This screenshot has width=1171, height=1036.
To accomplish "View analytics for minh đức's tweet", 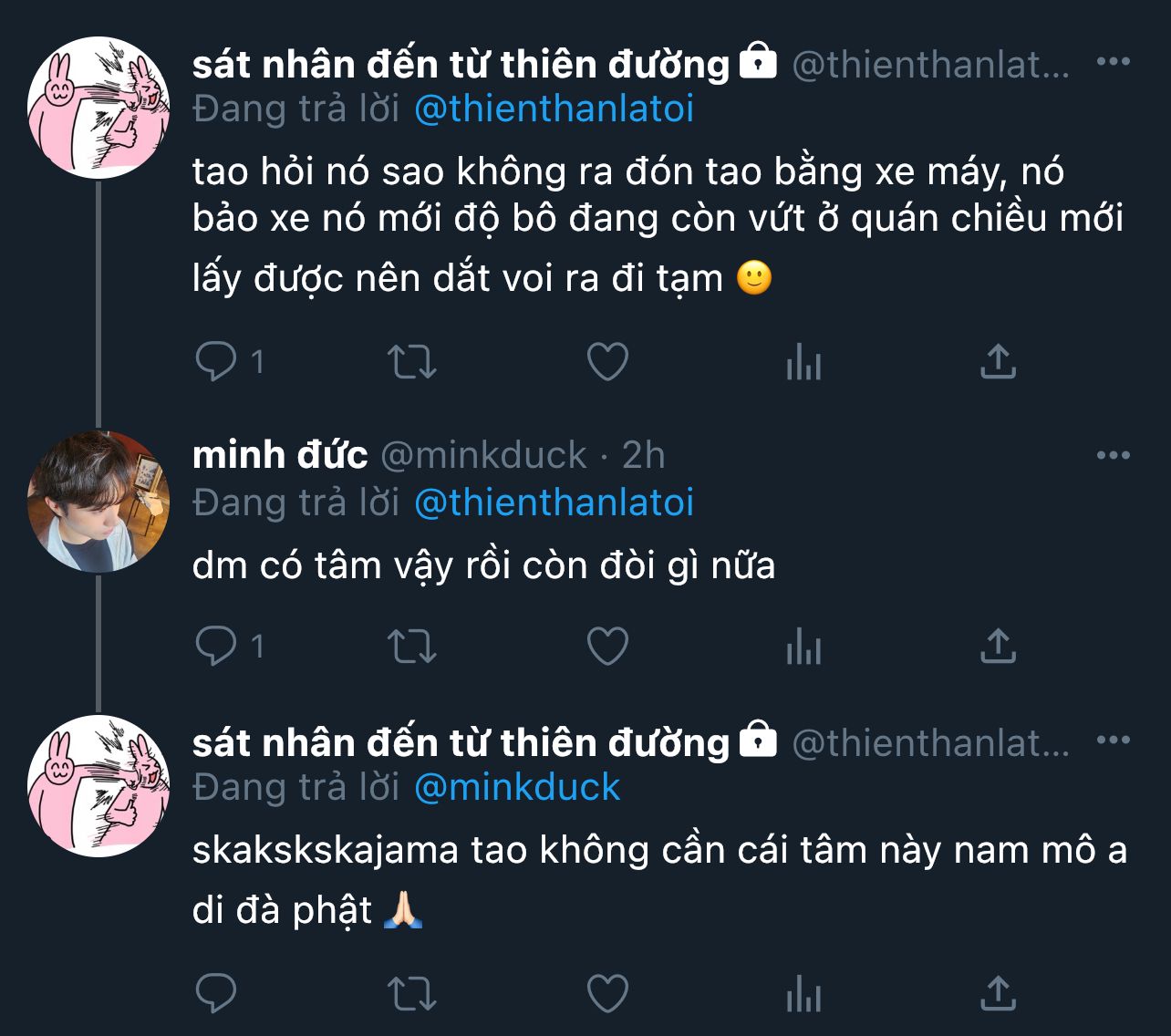I will (x=803, y=646).
